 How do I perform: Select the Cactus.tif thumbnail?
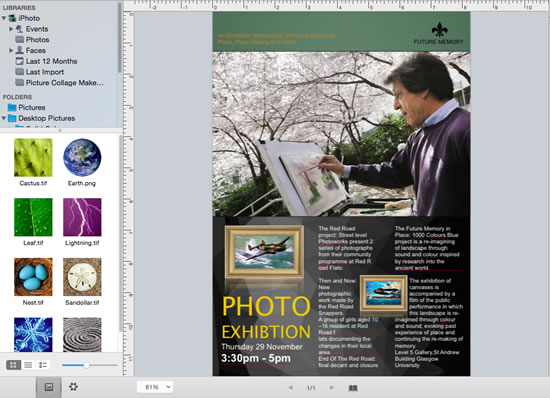[x=33, y=157]
